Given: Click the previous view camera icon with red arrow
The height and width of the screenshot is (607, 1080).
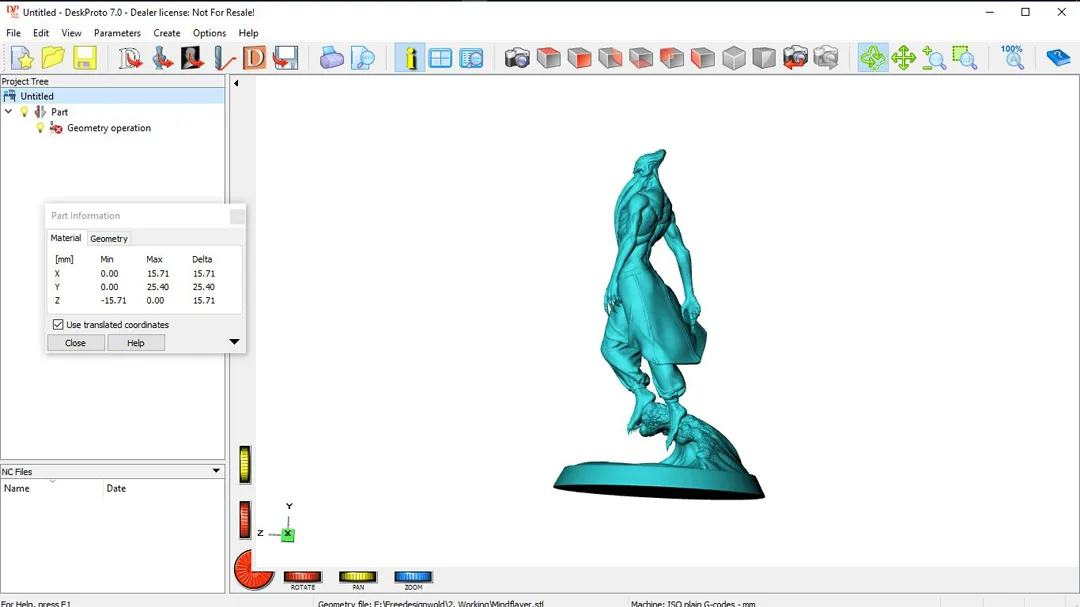Looking at the screenshot, I should tap(795, 59).
